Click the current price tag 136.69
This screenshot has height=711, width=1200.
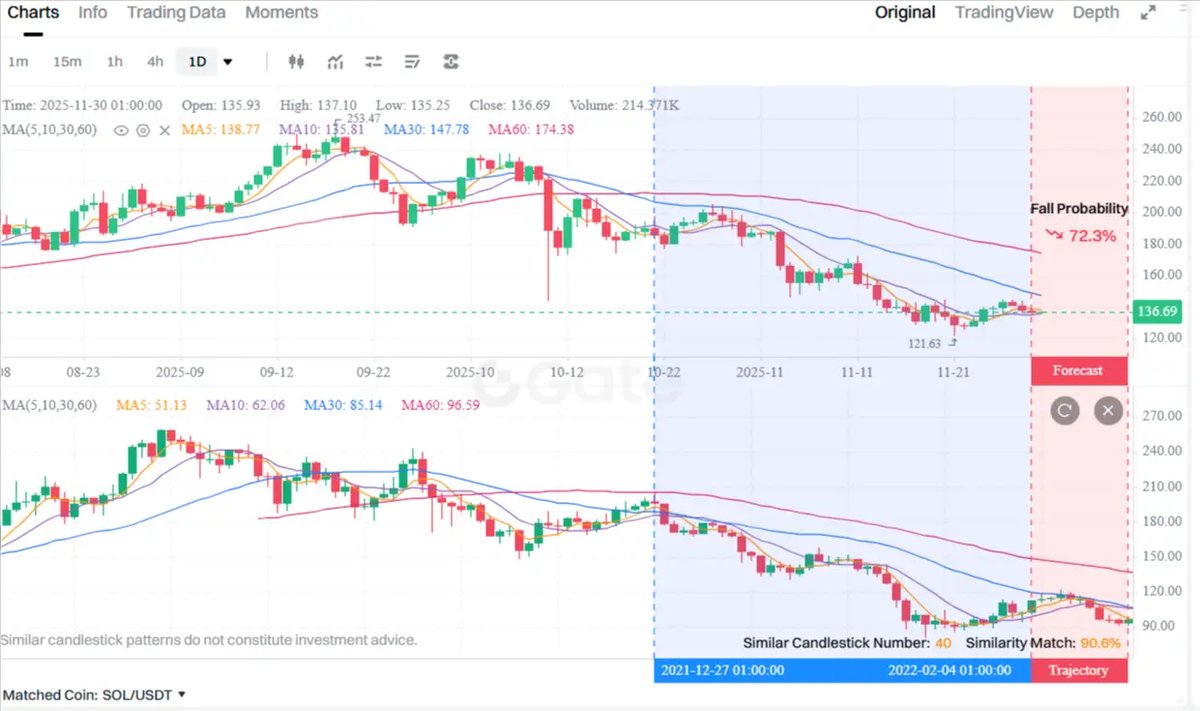(x=1158, y=312)
